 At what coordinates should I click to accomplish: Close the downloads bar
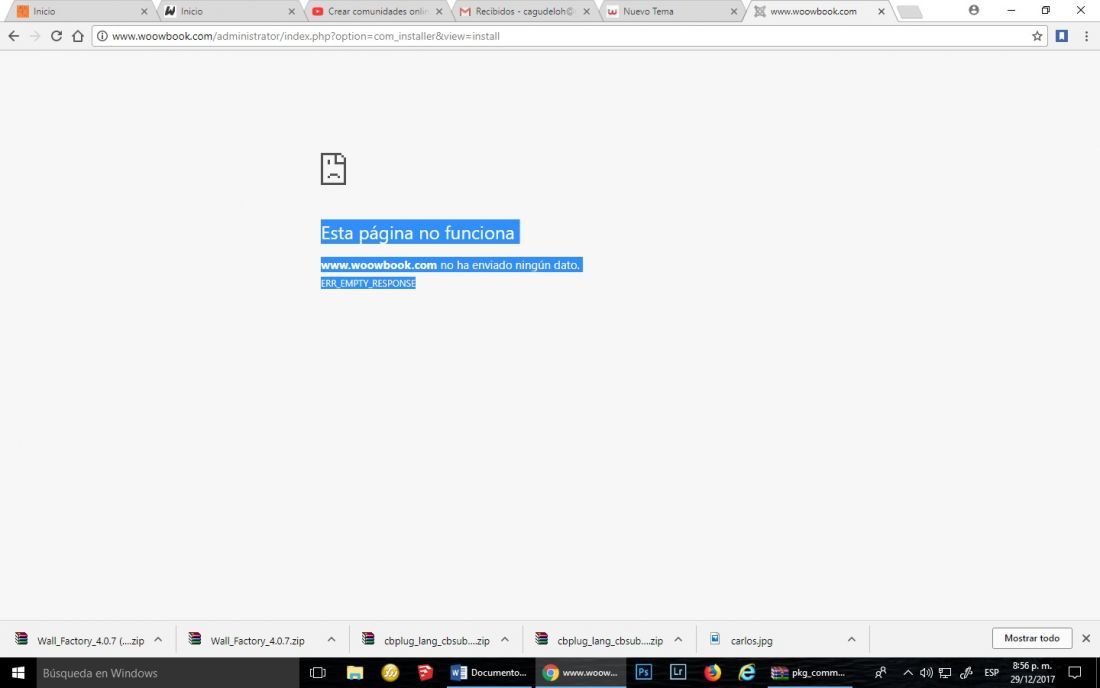pyautogui.click(x=1086, y=638)
